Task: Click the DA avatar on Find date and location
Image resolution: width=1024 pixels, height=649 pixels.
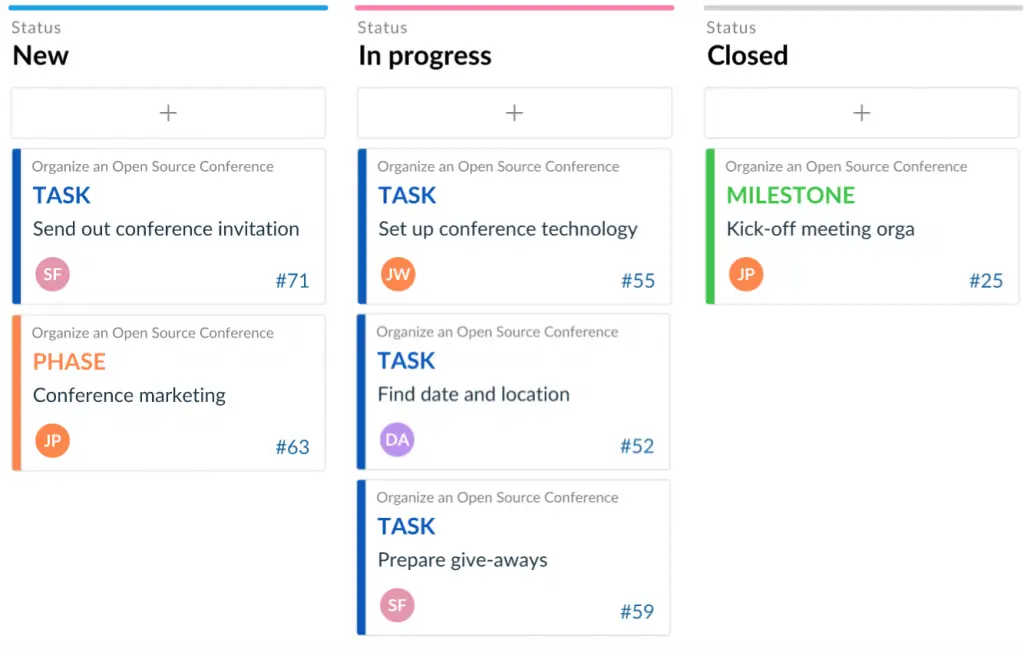Action: point(398,440)
